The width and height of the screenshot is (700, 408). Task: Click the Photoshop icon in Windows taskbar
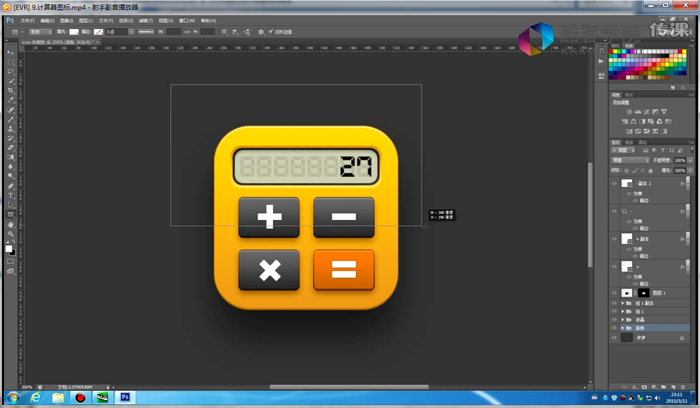point(125,397)
